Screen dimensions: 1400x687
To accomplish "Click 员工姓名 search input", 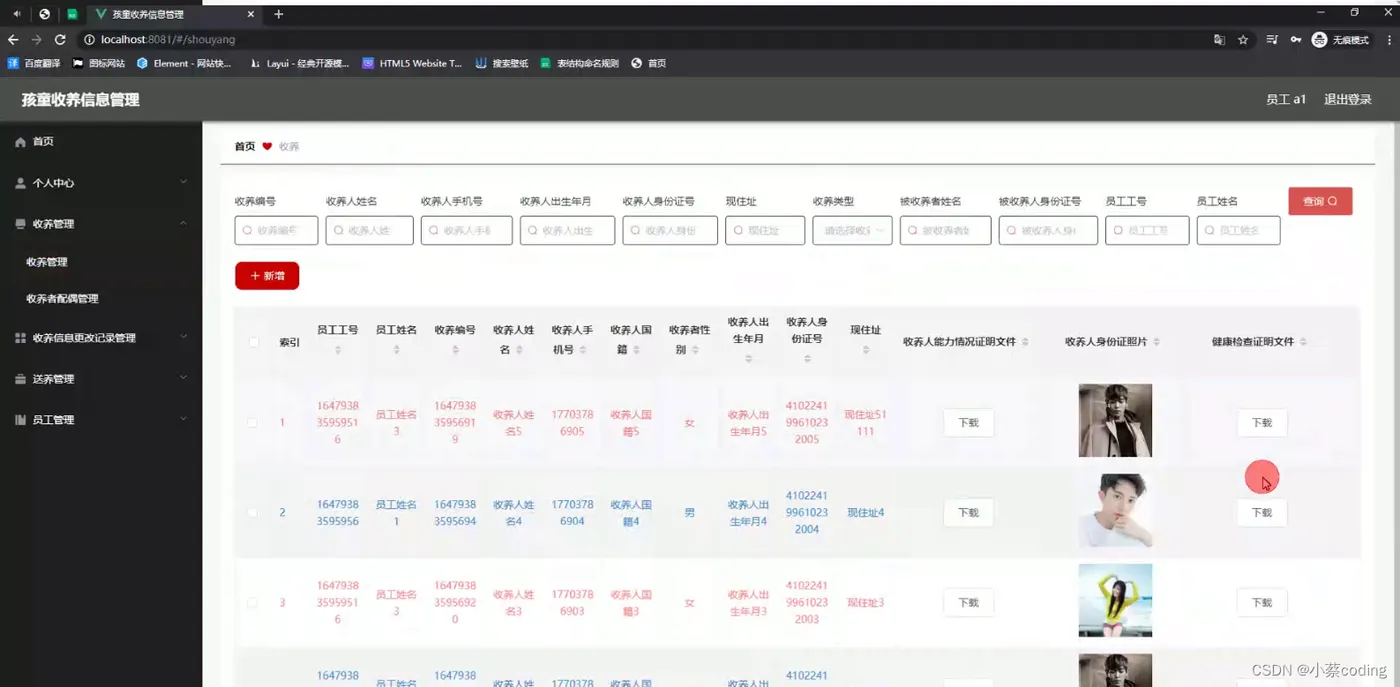I will (x=1238, y=230).
